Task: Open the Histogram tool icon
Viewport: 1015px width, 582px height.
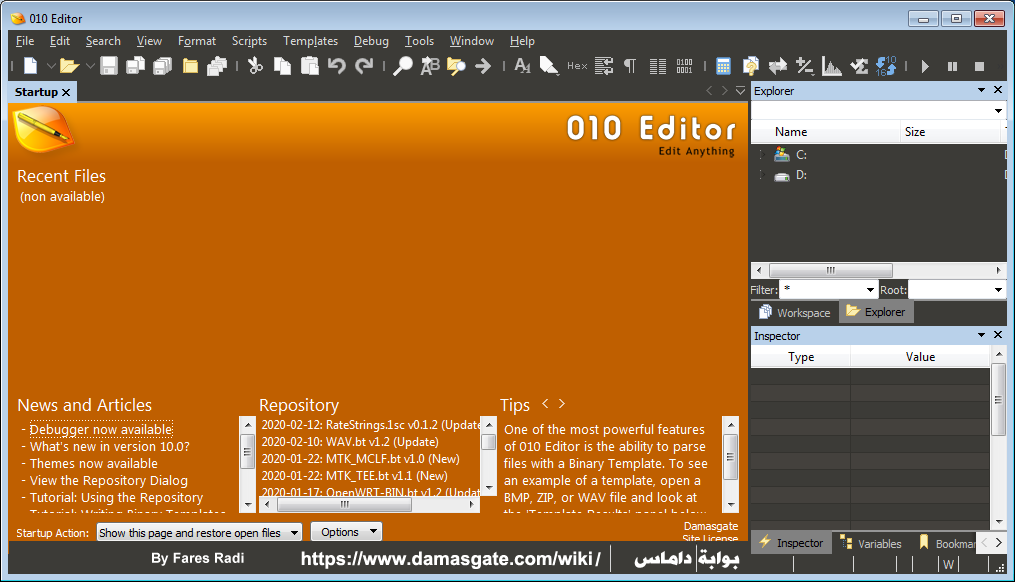Action: (x=832, y=65)
